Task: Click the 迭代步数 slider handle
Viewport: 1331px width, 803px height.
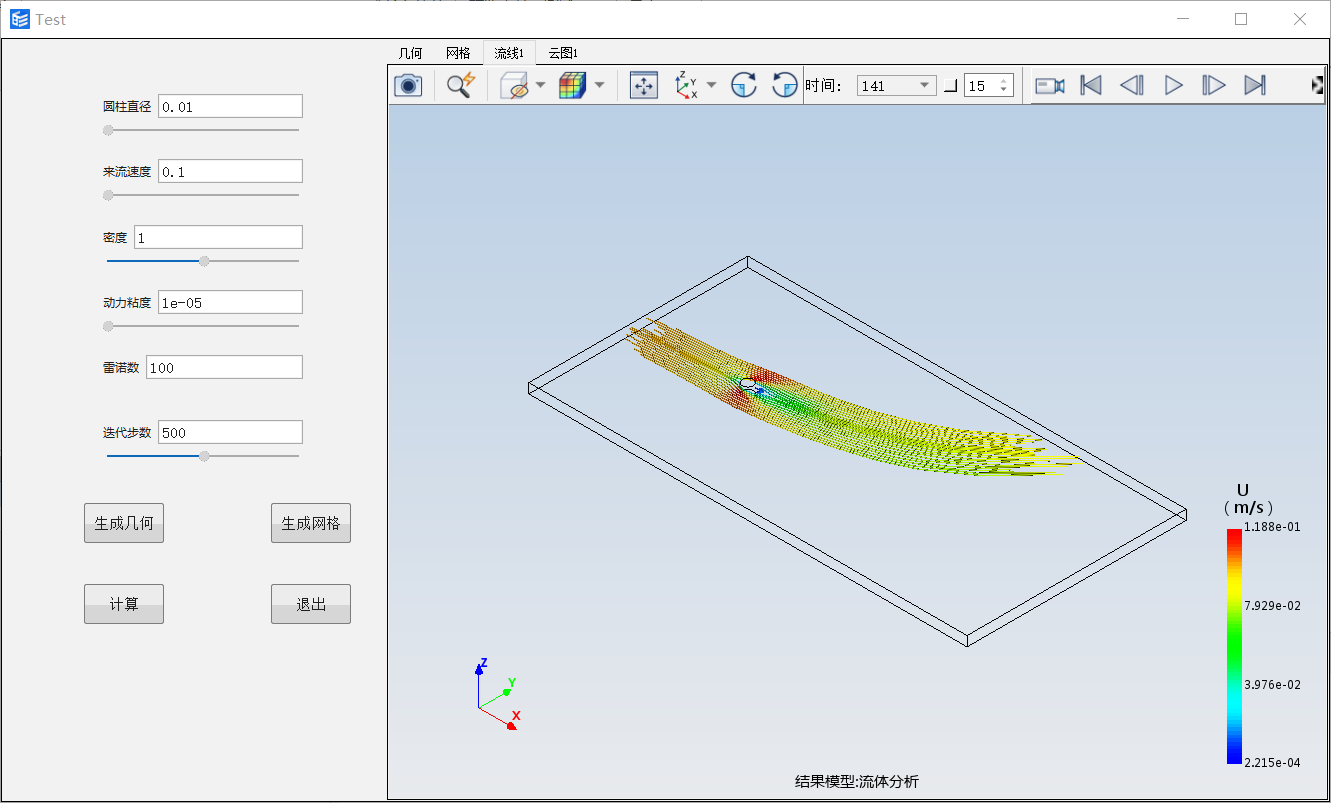Action: pos(204,456)
